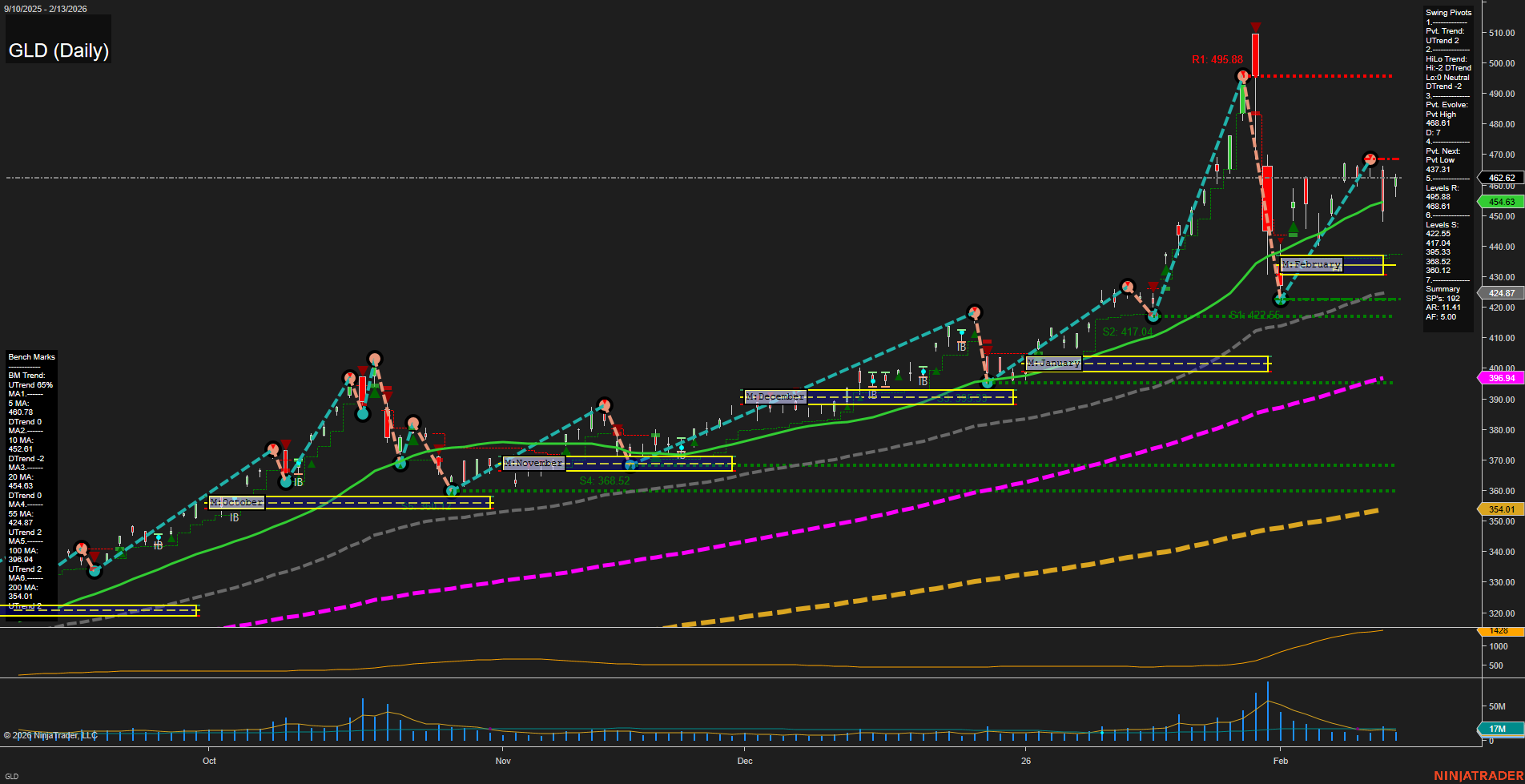Select the GLD tab at the bottom left
Viewport: 1525px width, 784px height.
coord(11,776)
